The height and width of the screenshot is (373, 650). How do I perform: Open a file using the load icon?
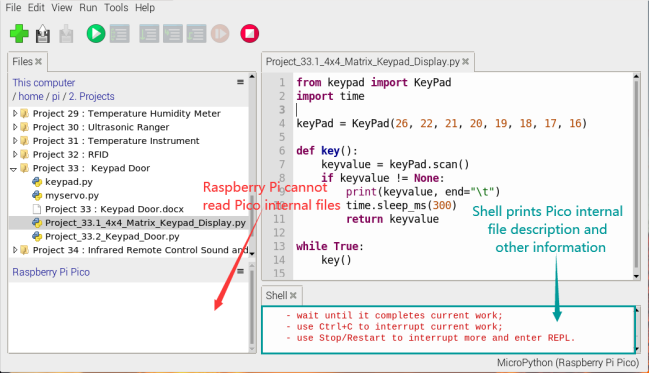point(43,34)
